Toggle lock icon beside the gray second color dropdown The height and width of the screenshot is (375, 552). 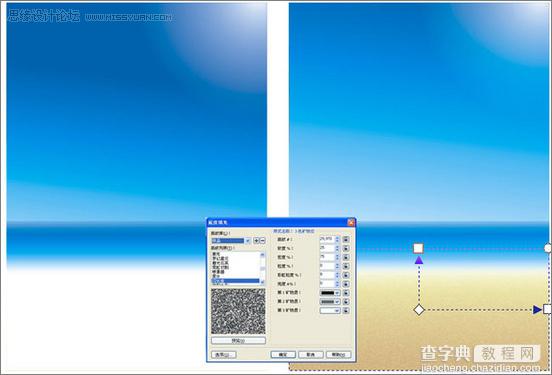point(346,302)
